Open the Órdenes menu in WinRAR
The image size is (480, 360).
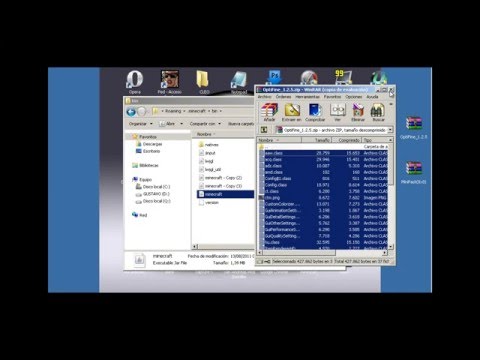283,97
